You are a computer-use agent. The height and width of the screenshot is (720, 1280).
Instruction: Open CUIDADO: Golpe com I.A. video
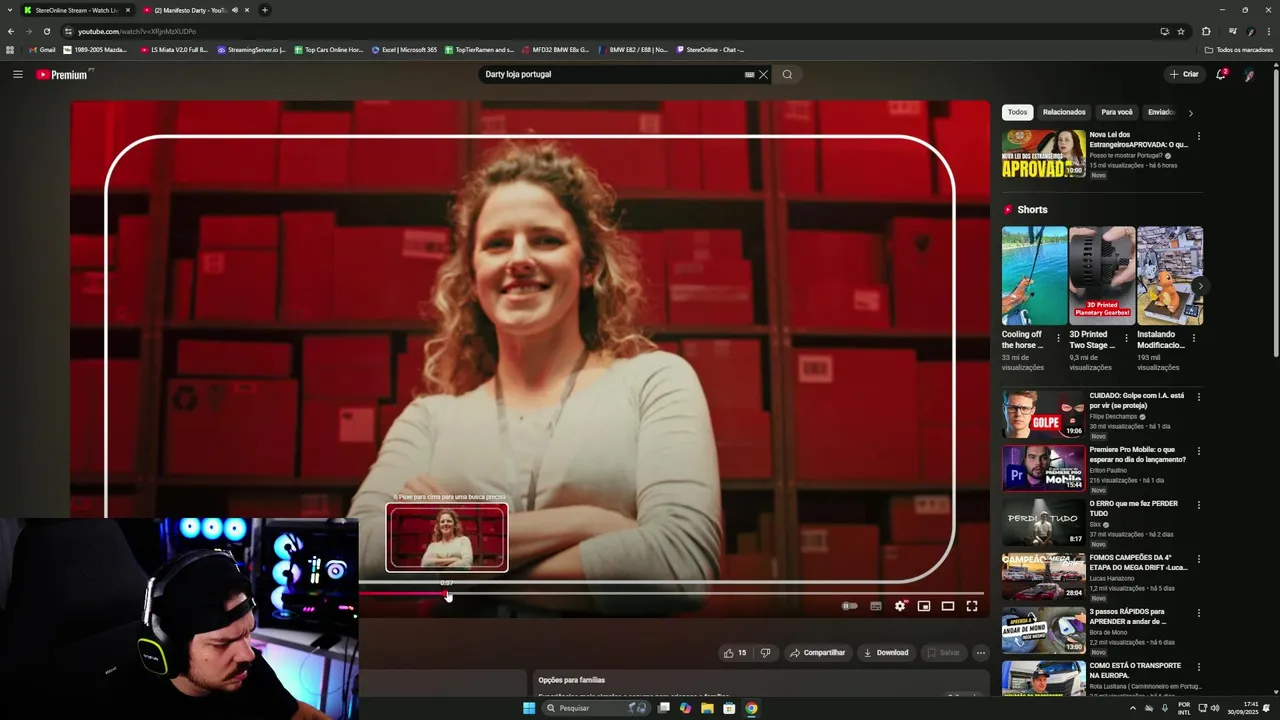[x=1044, y=414]
